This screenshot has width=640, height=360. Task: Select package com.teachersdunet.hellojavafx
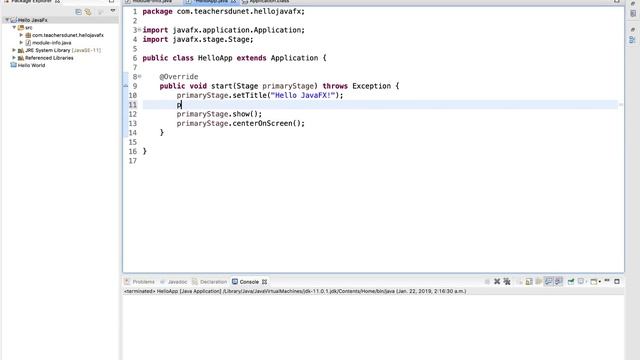68,35
